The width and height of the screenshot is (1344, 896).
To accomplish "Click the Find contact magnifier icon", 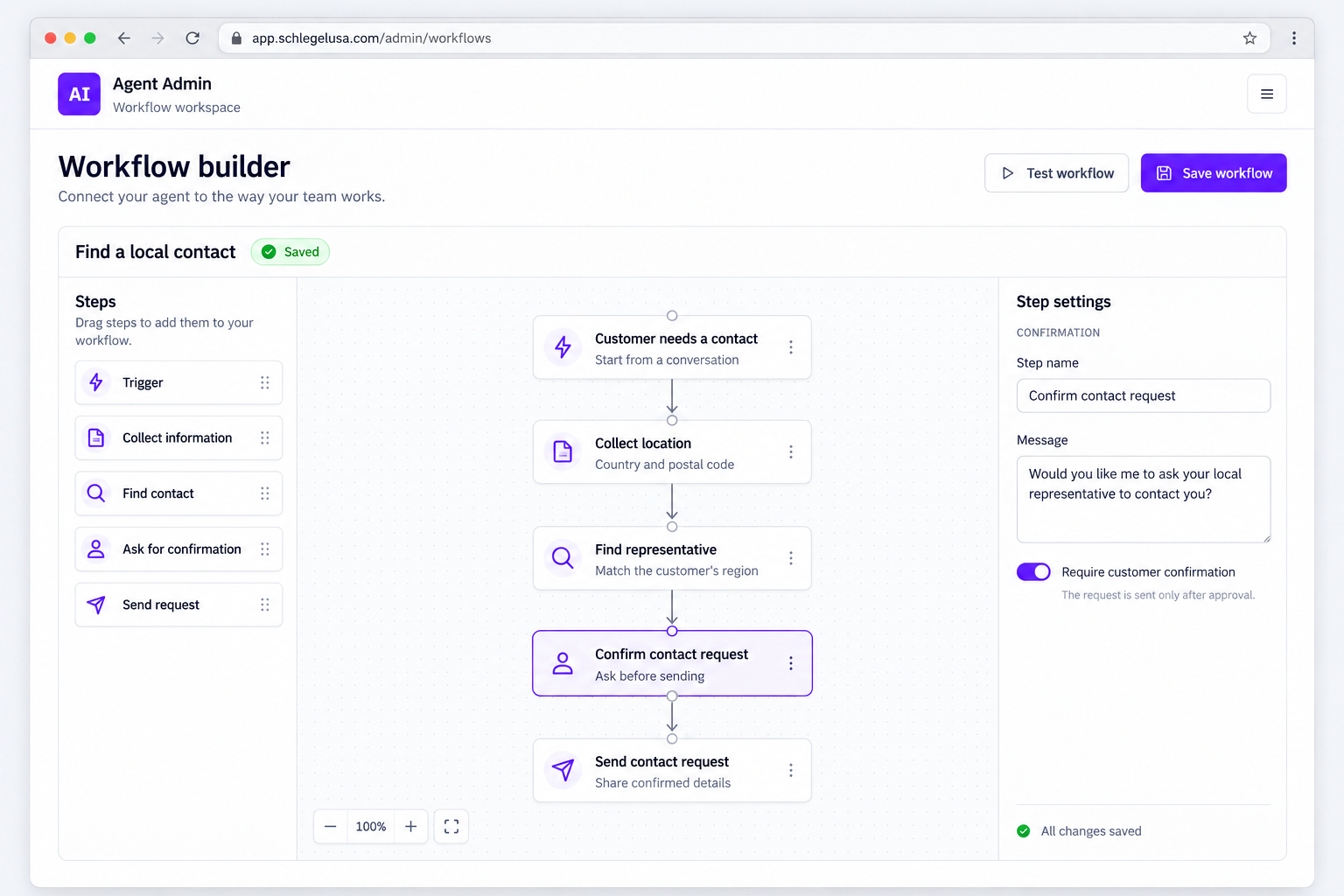I will click(x=96, y=493).
